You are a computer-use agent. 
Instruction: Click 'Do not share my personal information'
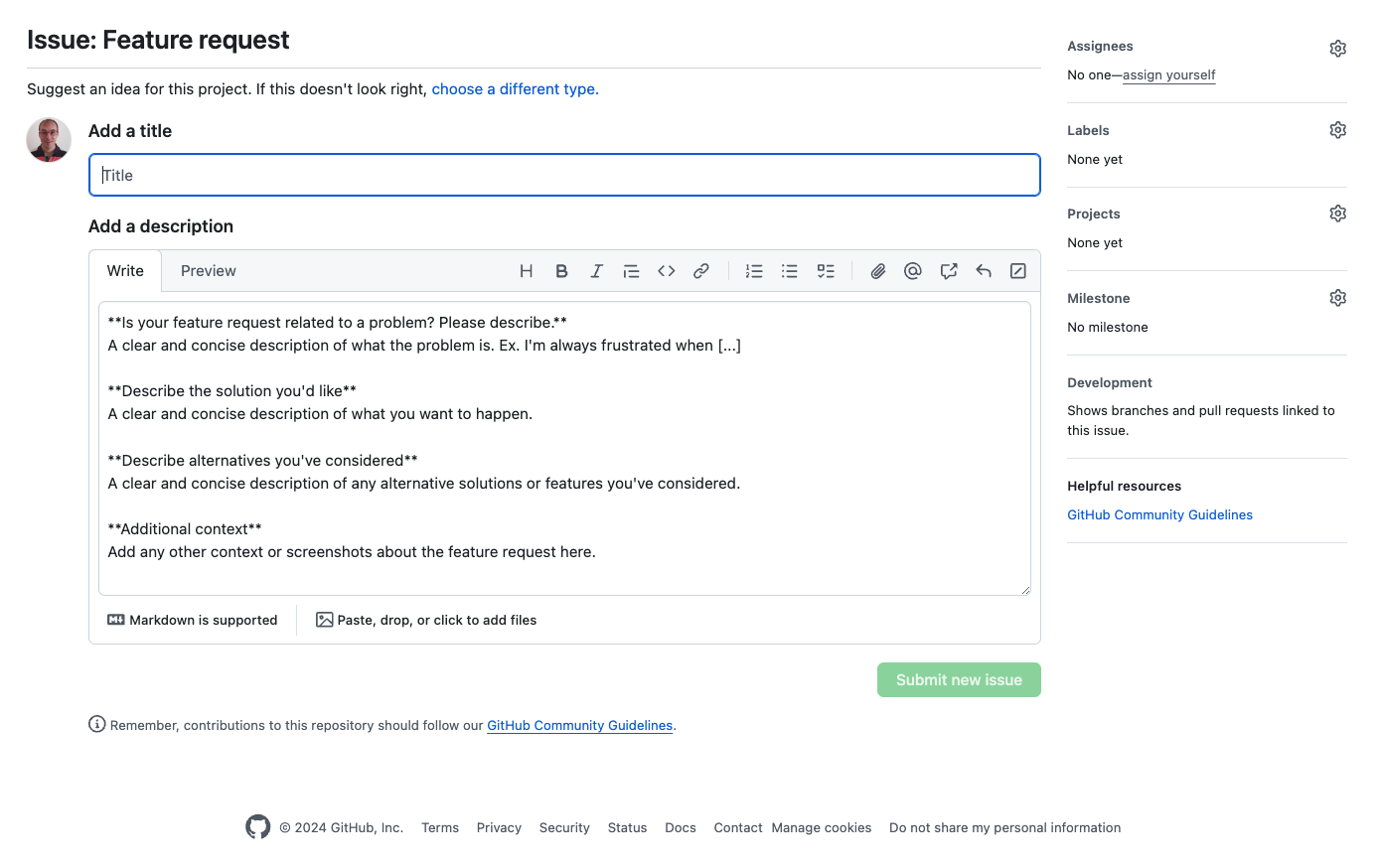tap(1004, 827)
